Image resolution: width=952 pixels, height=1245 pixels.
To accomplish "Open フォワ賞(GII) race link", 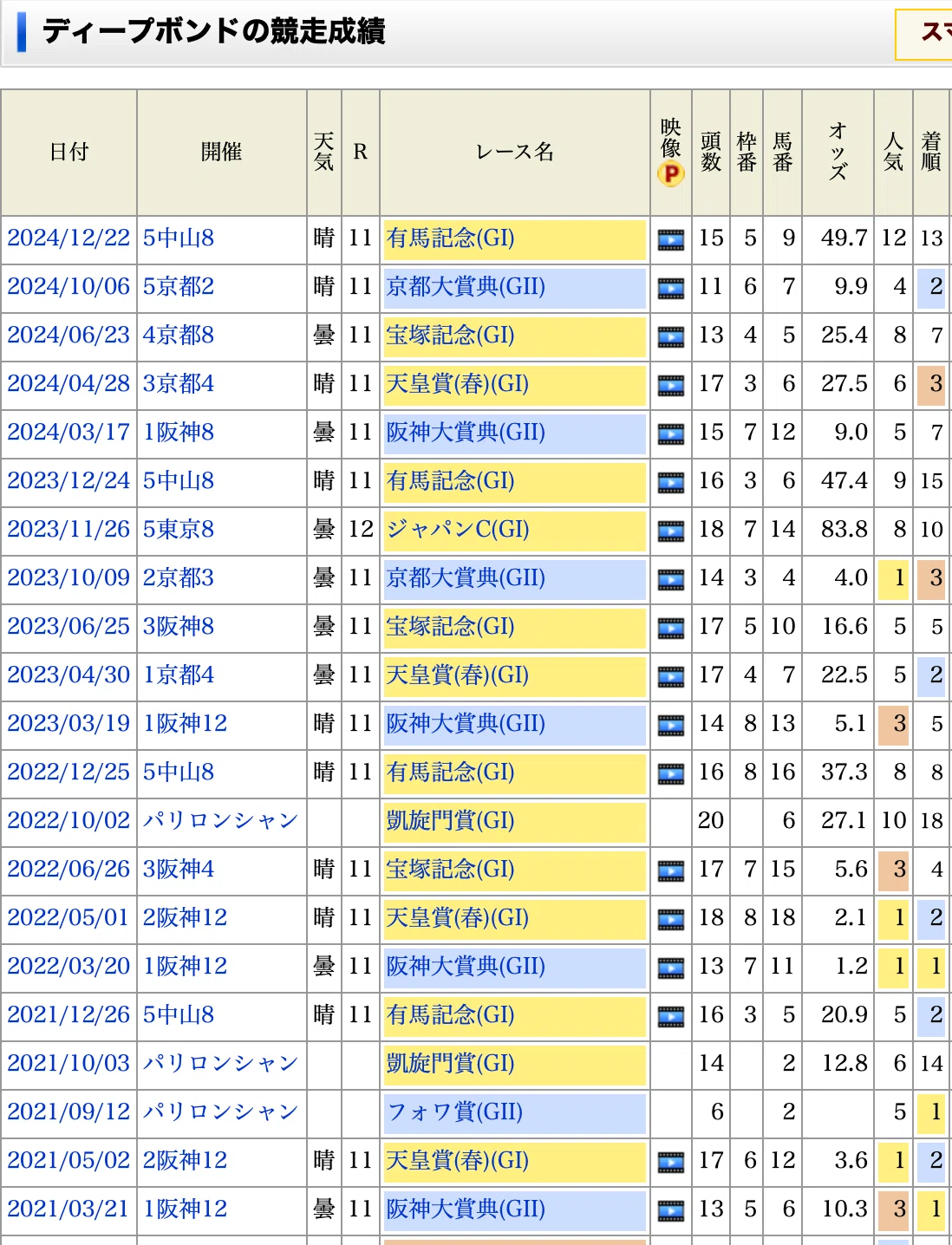I will (455, 1112).
